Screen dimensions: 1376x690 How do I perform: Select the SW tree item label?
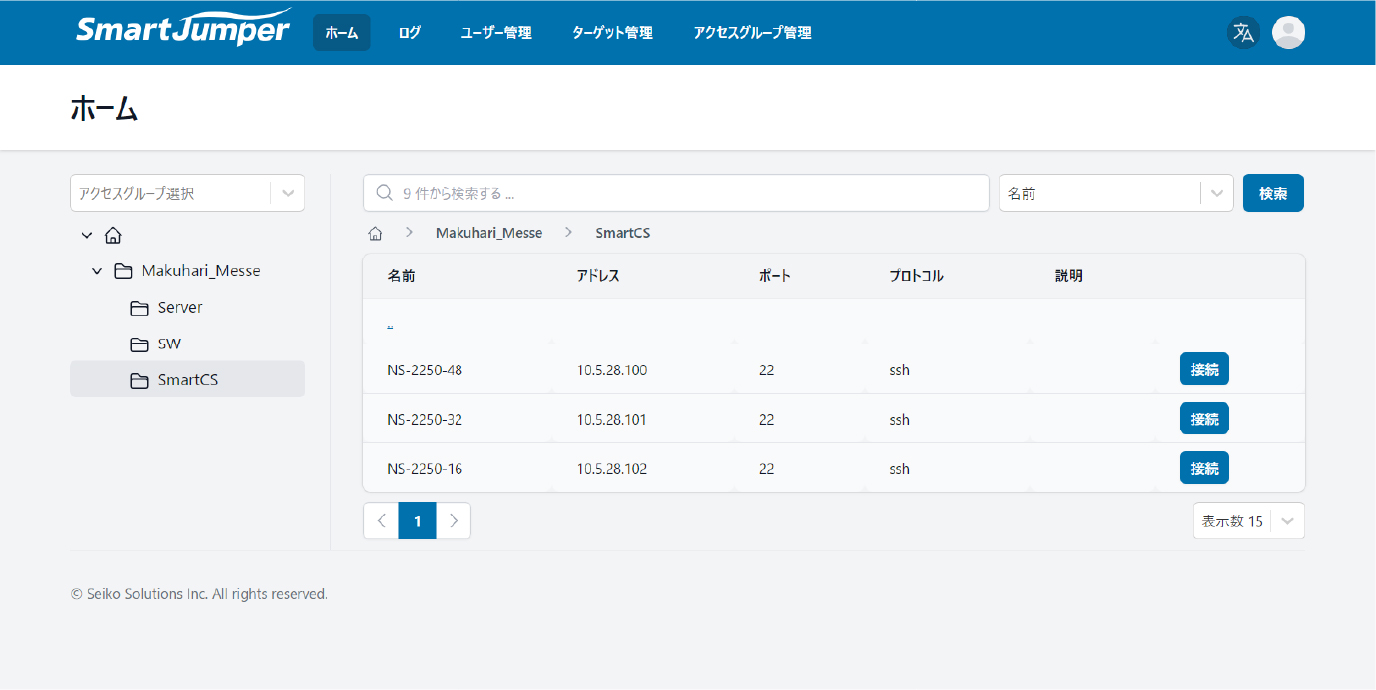(169, 344)
